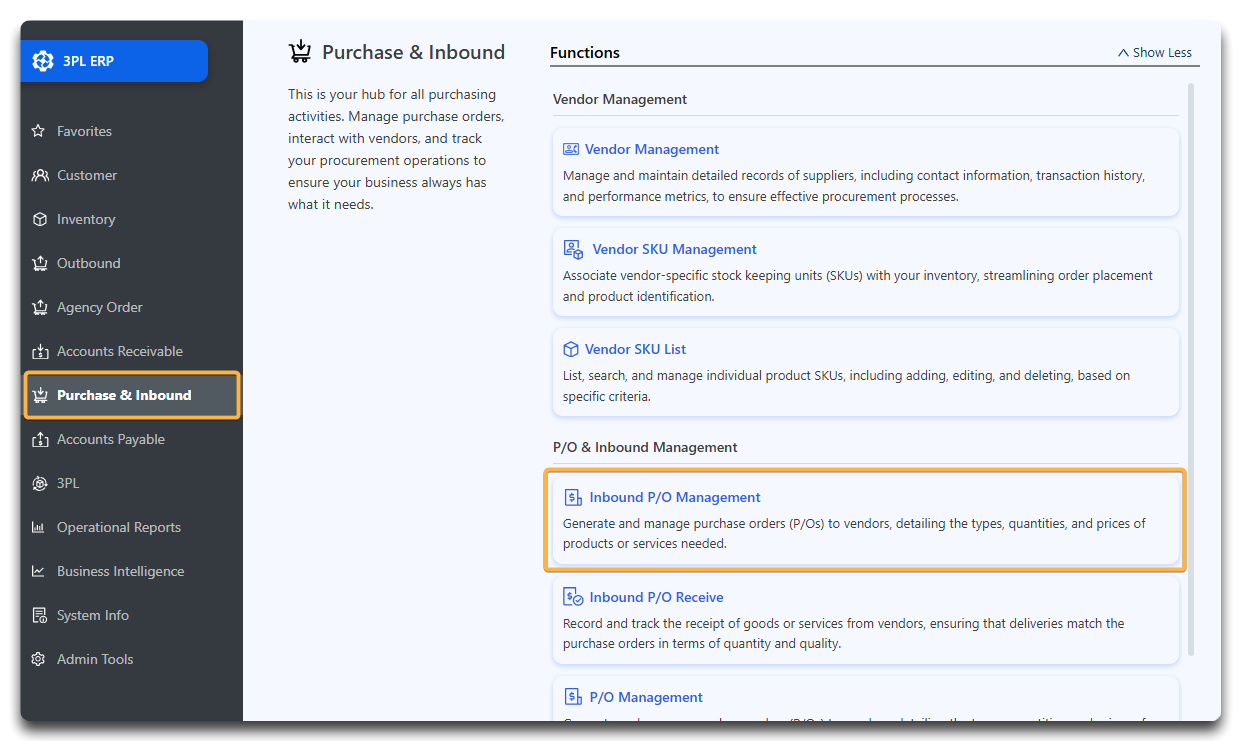Click the Favorites star icon
The height and width of the screenshot is (741, 1241).
pyautogui.click(x=39, y=131)
